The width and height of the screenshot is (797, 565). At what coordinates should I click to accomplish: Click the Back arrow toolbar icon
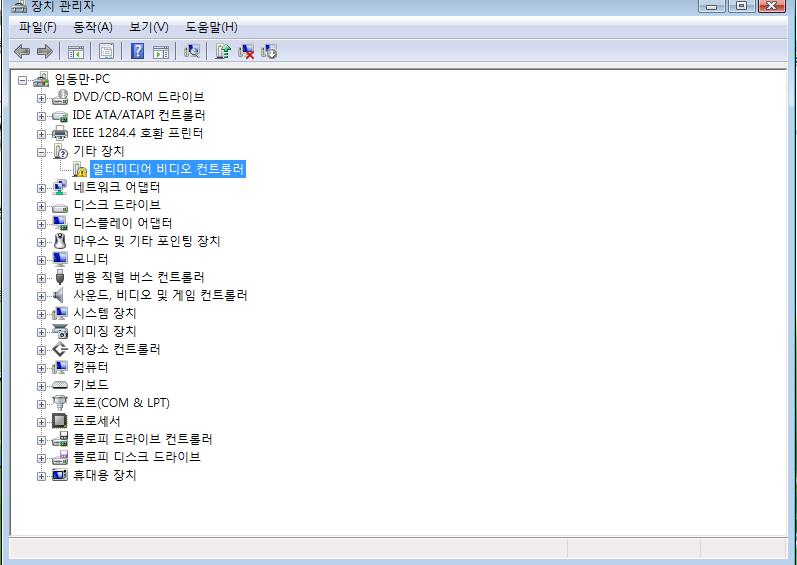click(x=22, y=51)
